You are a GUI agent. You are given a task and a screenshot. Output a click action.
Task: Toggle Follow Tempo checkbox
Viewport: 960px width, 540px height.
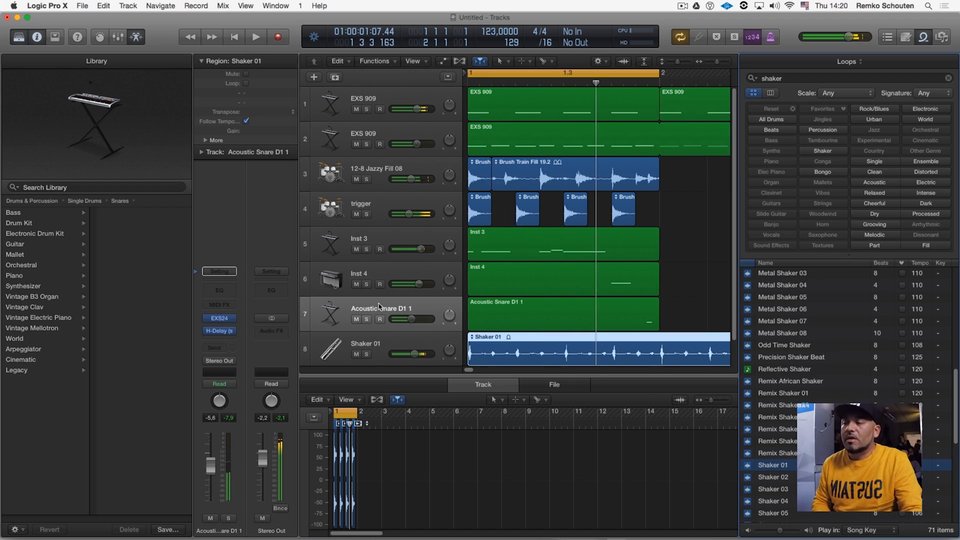(x=246, y=121)
